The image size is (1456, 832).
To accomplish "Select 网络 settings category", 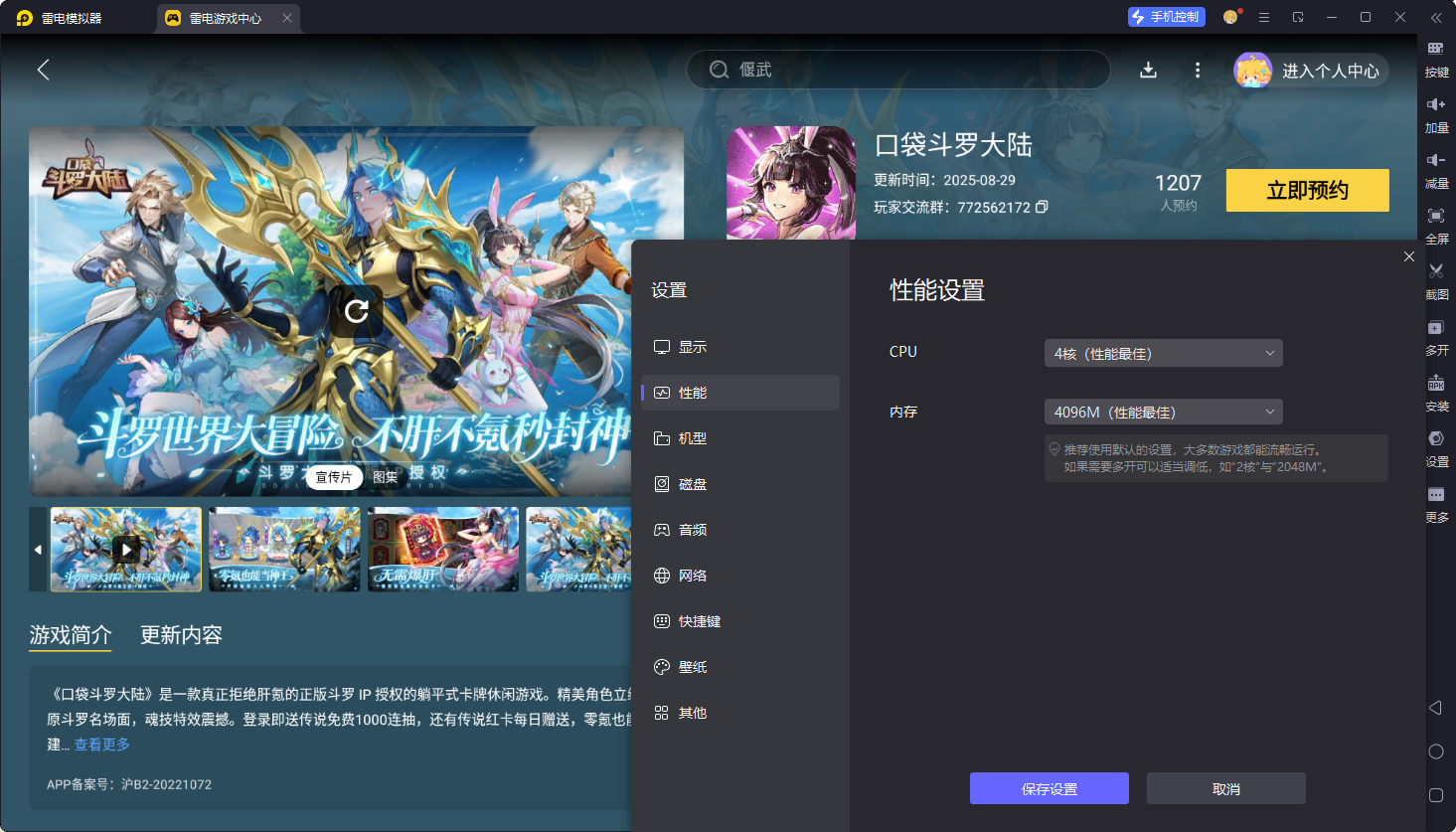I will pyautogui.click(x=740, y=576).
